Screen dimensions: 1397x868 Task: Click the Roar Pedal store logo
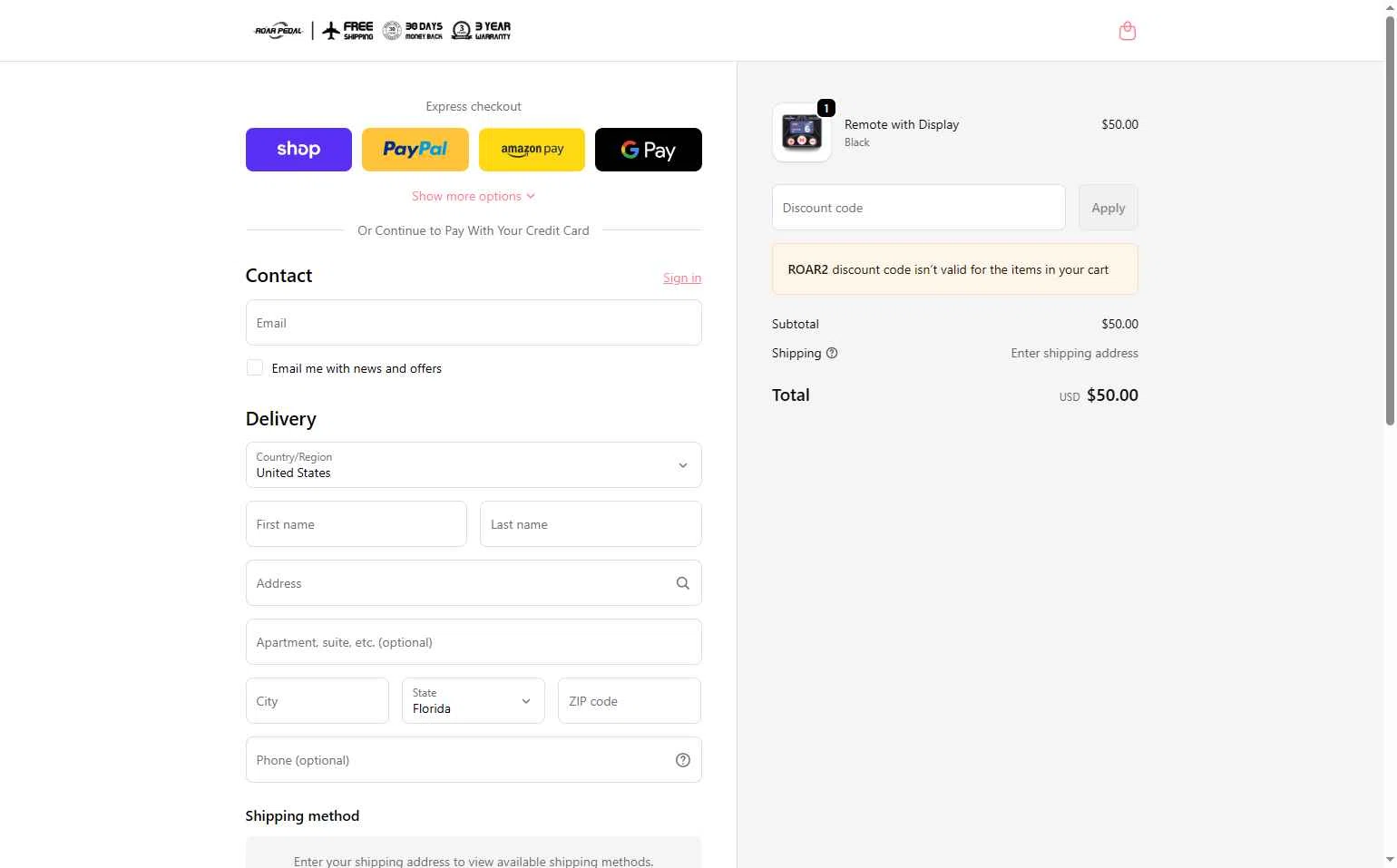click(278, 31)
